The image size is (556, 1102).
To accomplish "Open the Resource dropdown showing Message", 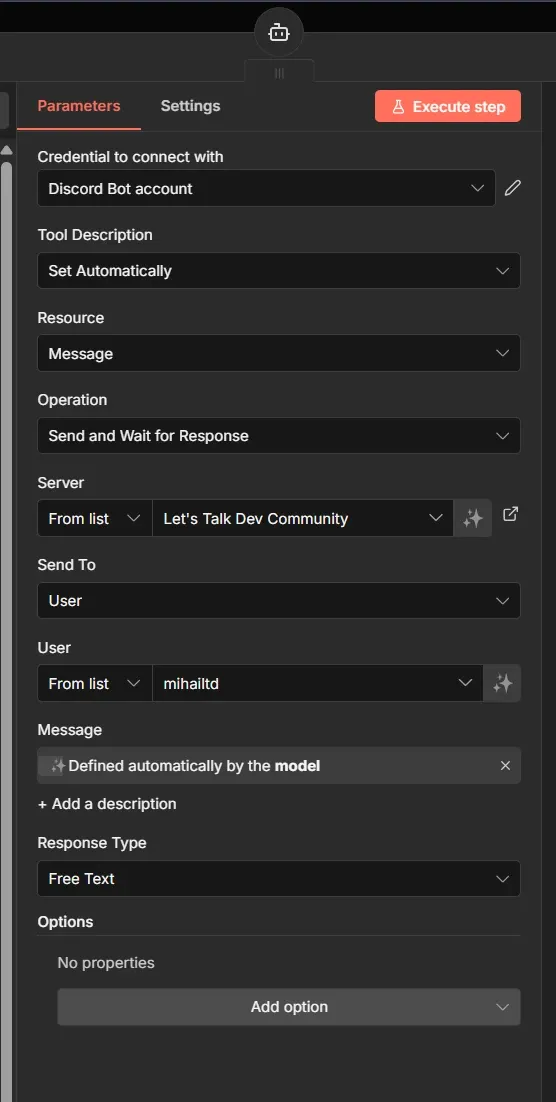I will 279,354.
